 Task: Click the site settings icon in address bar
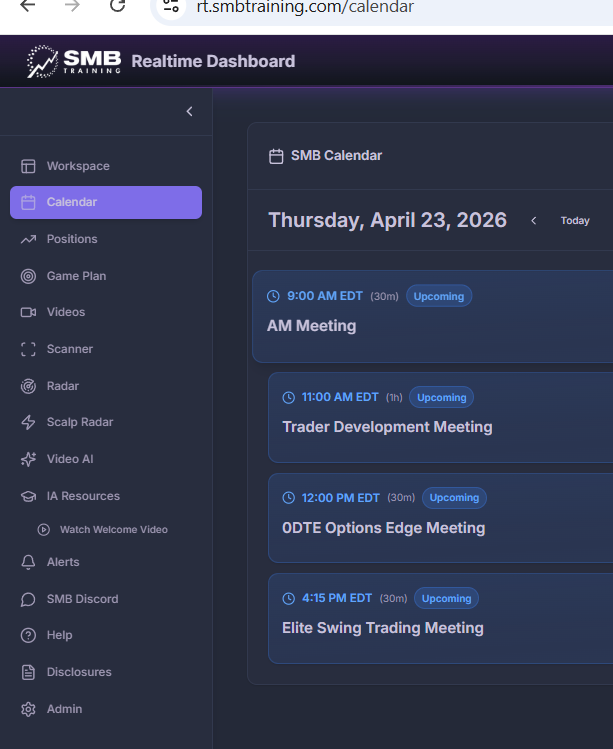point(171,7)
